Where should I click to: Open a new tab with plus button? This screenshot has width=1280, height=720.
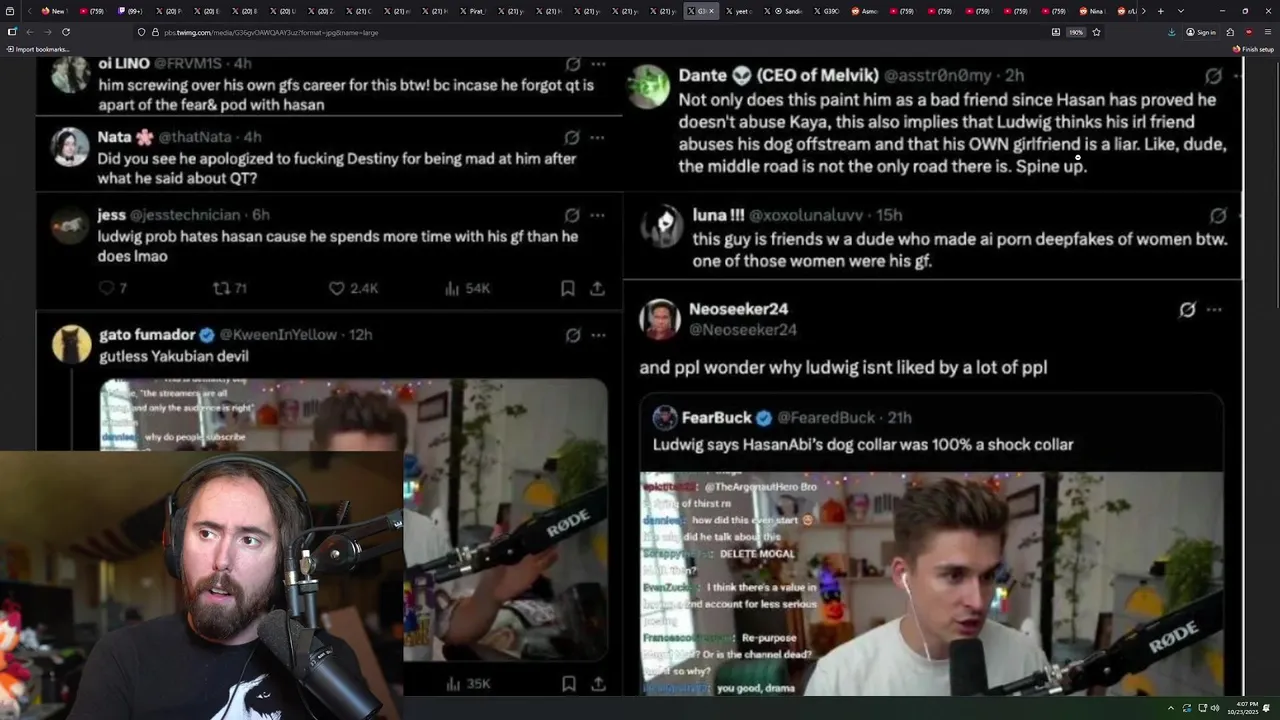pyautogui.click(x=1160, y=11)
